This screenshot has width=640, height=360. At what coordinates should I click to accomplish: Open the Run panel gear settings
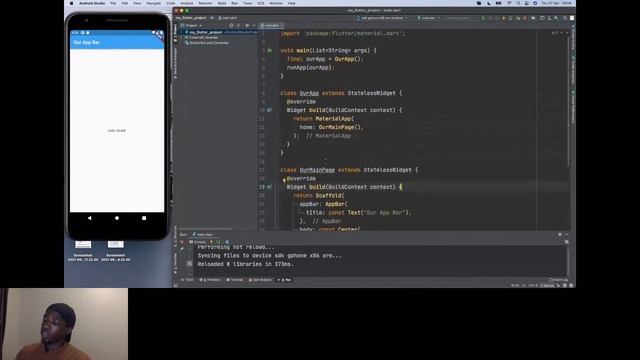tap(560, 234)
